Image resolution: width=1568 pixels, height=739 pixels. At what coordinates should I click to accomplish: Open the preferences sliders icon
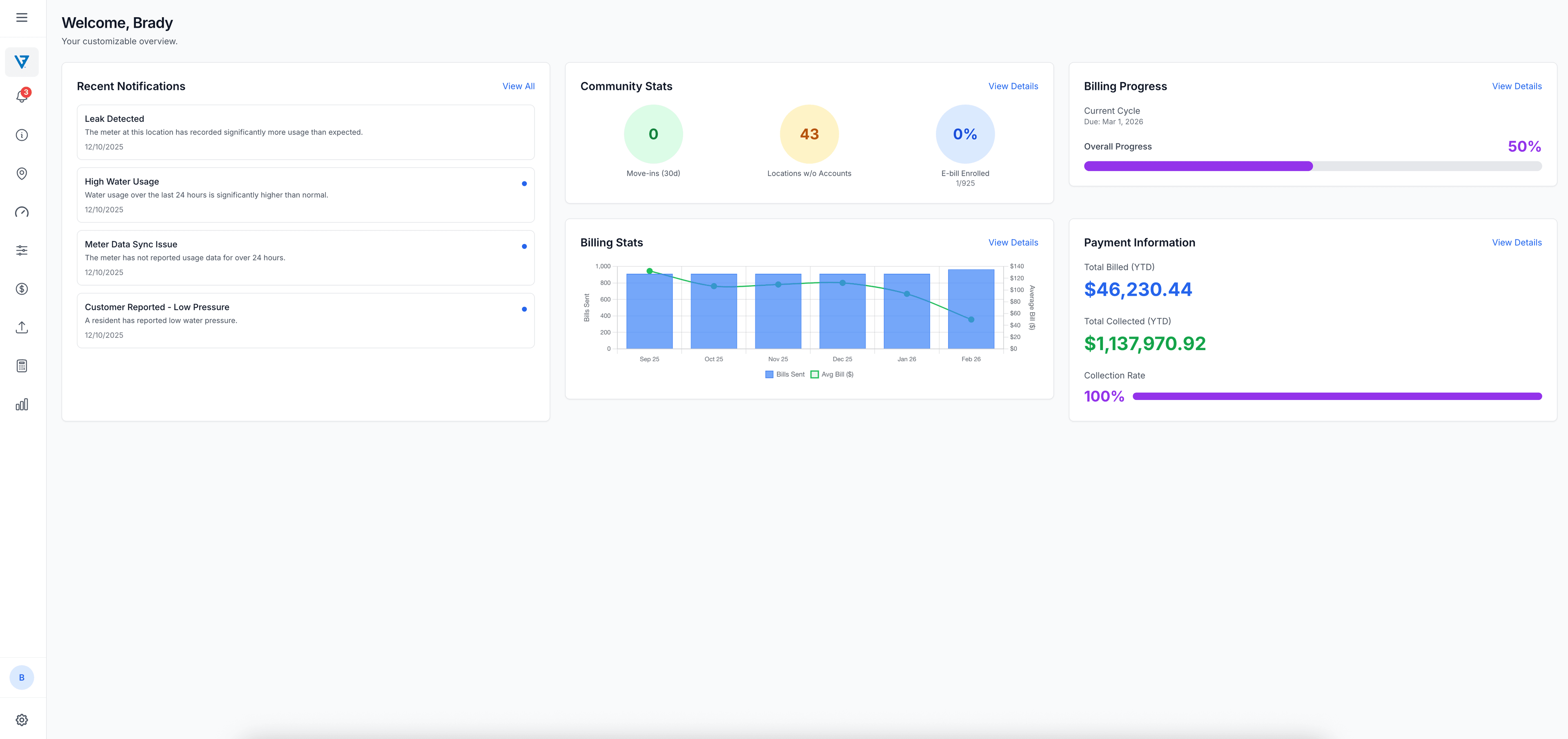[x=21, y=250]
